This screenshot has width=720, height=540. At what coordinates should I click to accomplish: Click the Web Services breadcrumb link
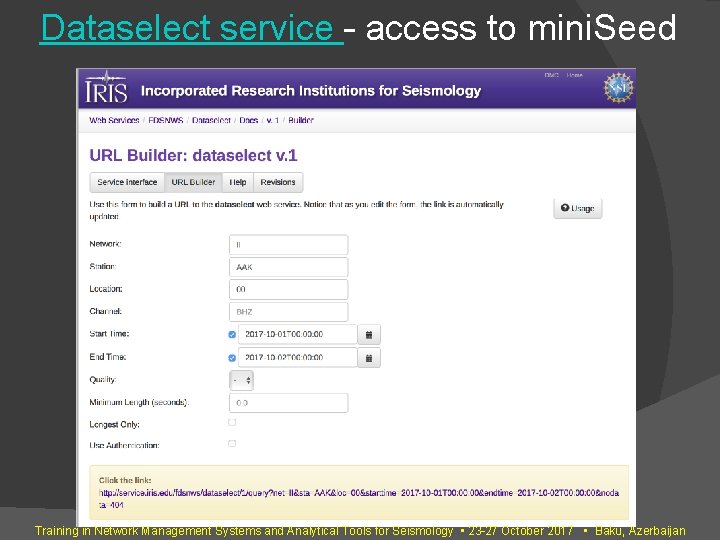(114, 120)
